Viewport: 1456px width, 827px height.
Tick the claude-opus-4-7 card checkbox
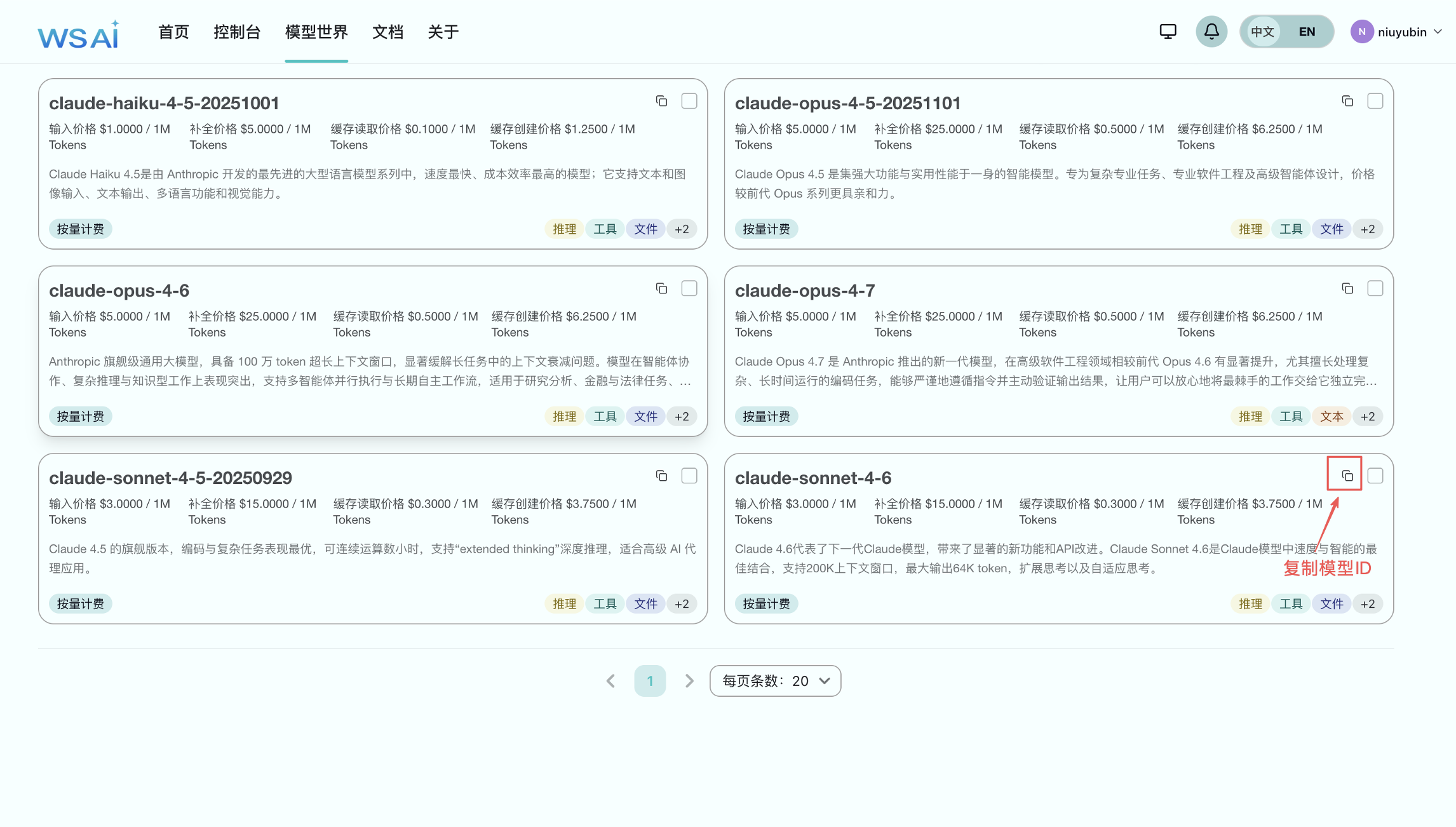click(x=1375, y=288)
